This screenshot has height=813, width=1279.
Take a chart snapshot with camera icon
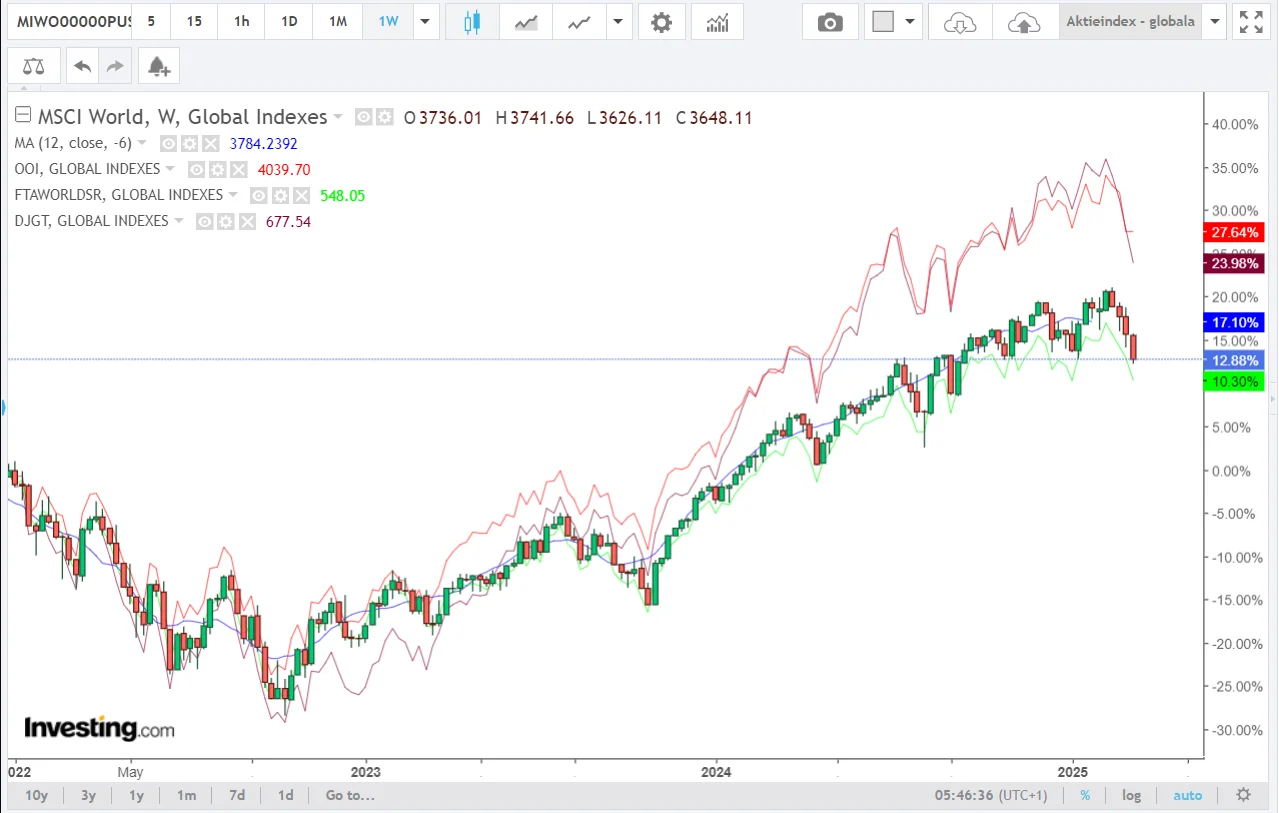pos(830,22)
